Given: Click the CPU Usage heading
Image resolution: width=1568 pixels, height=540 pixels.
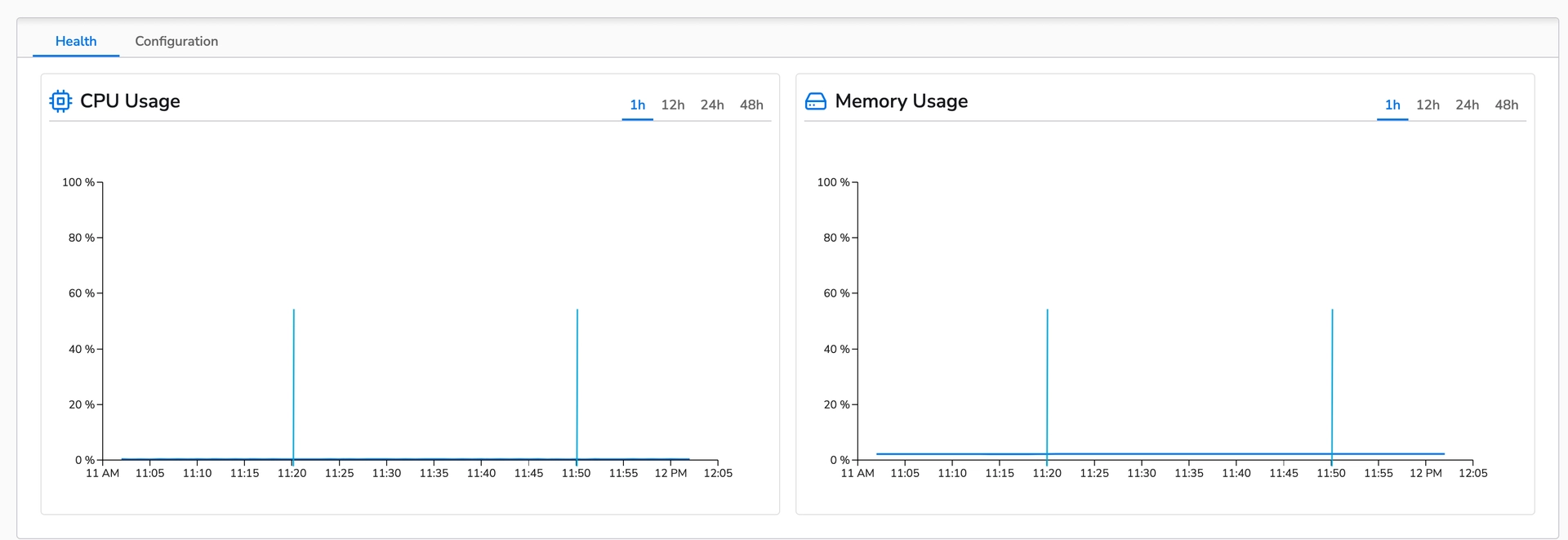Looking at the screenshot, I should (x=130, y=101).
